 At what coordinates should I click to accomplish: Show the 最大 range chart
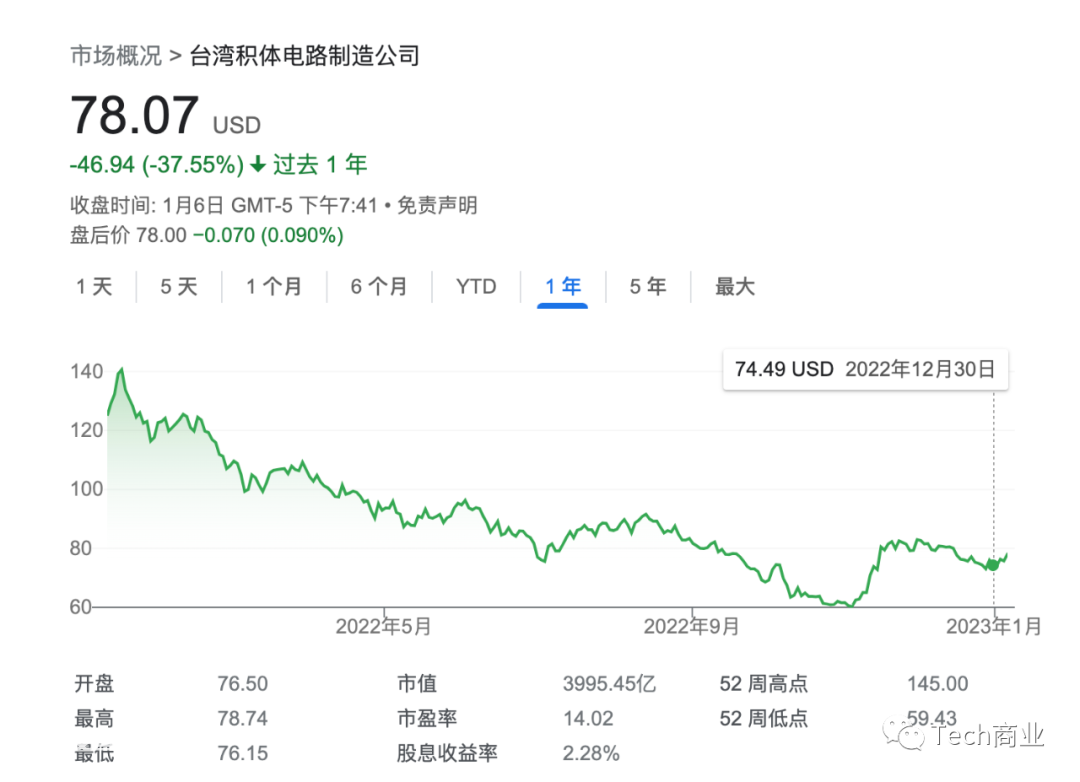735,287
